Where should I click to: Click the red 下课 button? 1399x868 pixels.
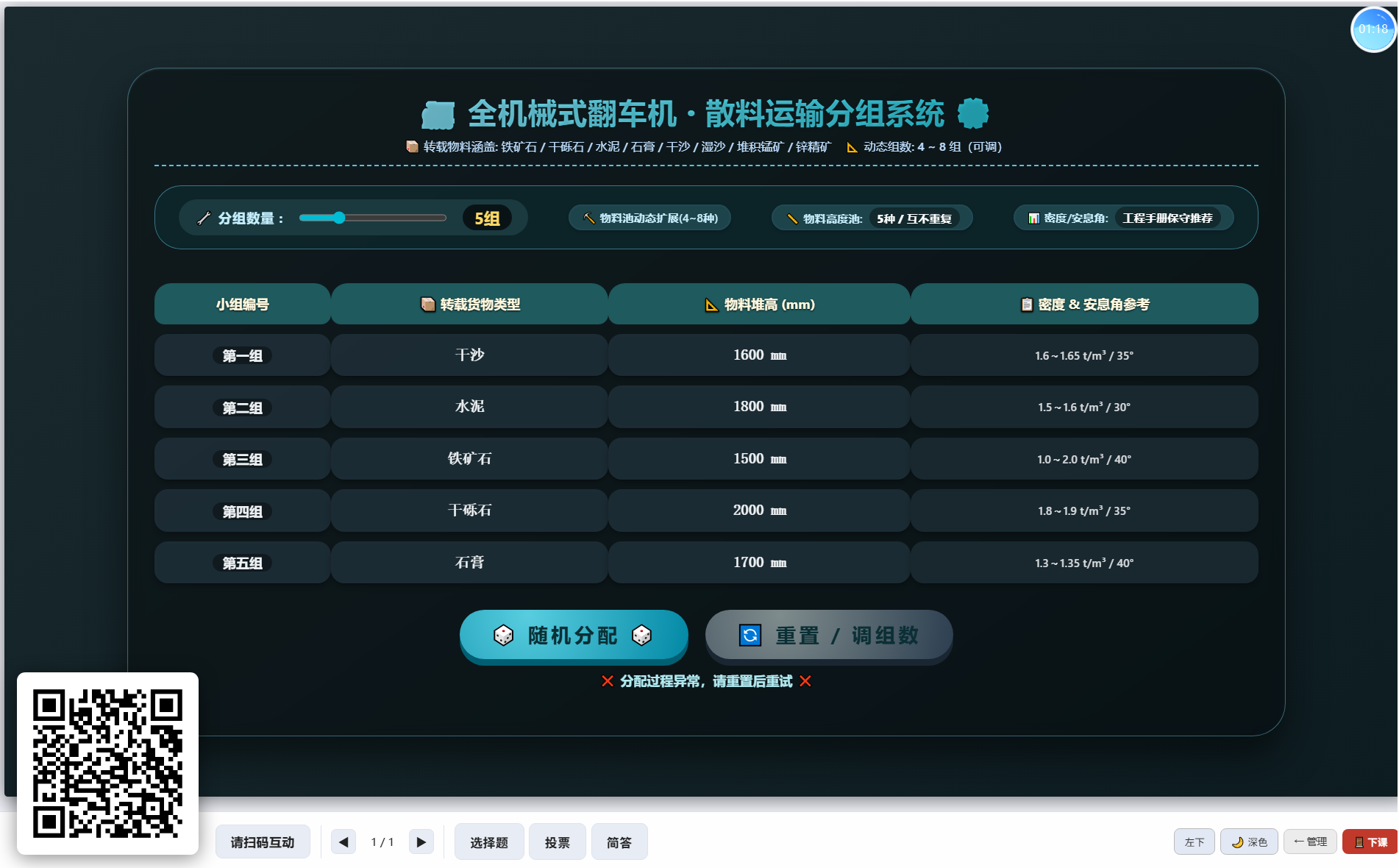[x=1370, y=842]
